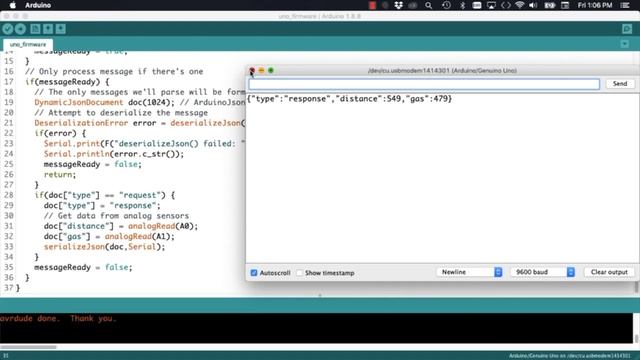Click the Upload sketch arrow icon

point(20,29)
